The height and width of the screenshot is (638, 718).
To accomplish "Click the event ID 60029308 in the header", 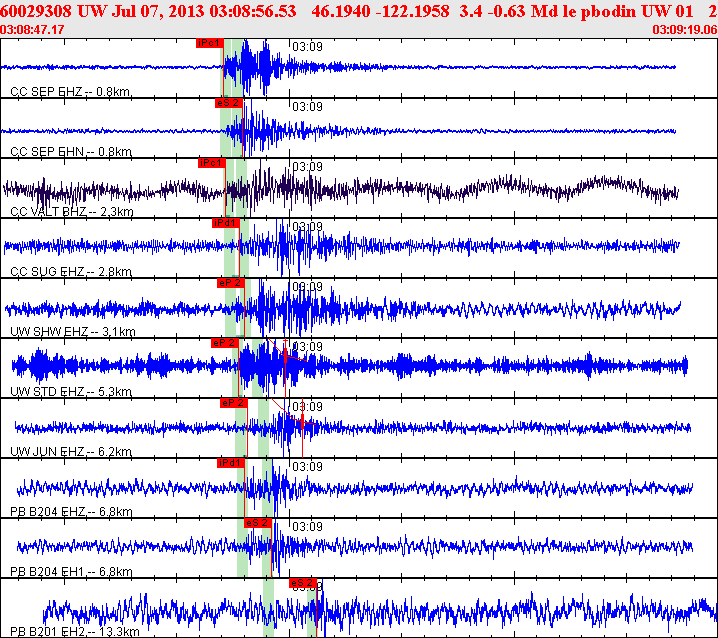I will [36, 11].
